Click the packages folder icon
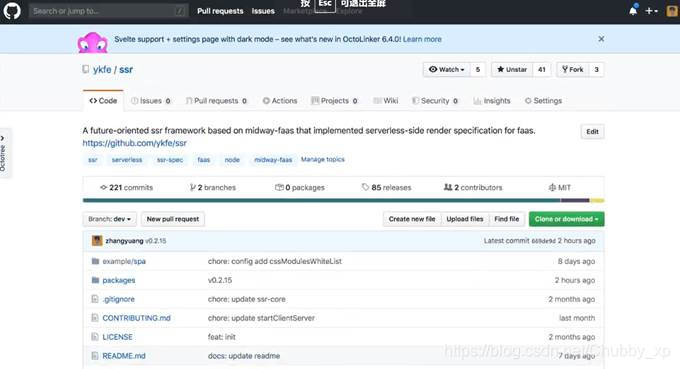This screenshot has height=369, width=680. (x=95, y=280)
